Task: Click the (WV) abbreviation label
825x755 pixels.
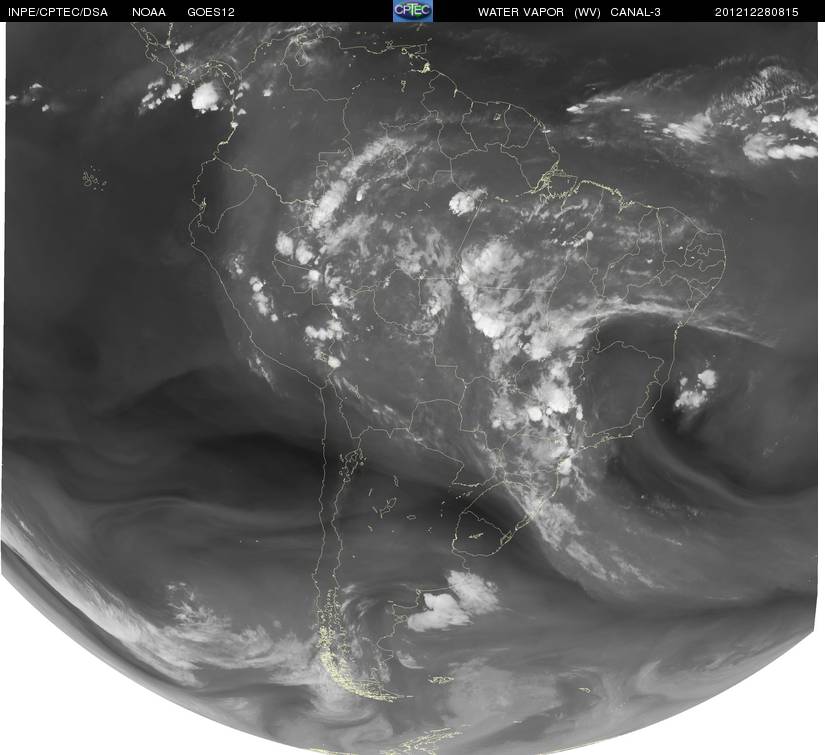Action: coord(587,12)
